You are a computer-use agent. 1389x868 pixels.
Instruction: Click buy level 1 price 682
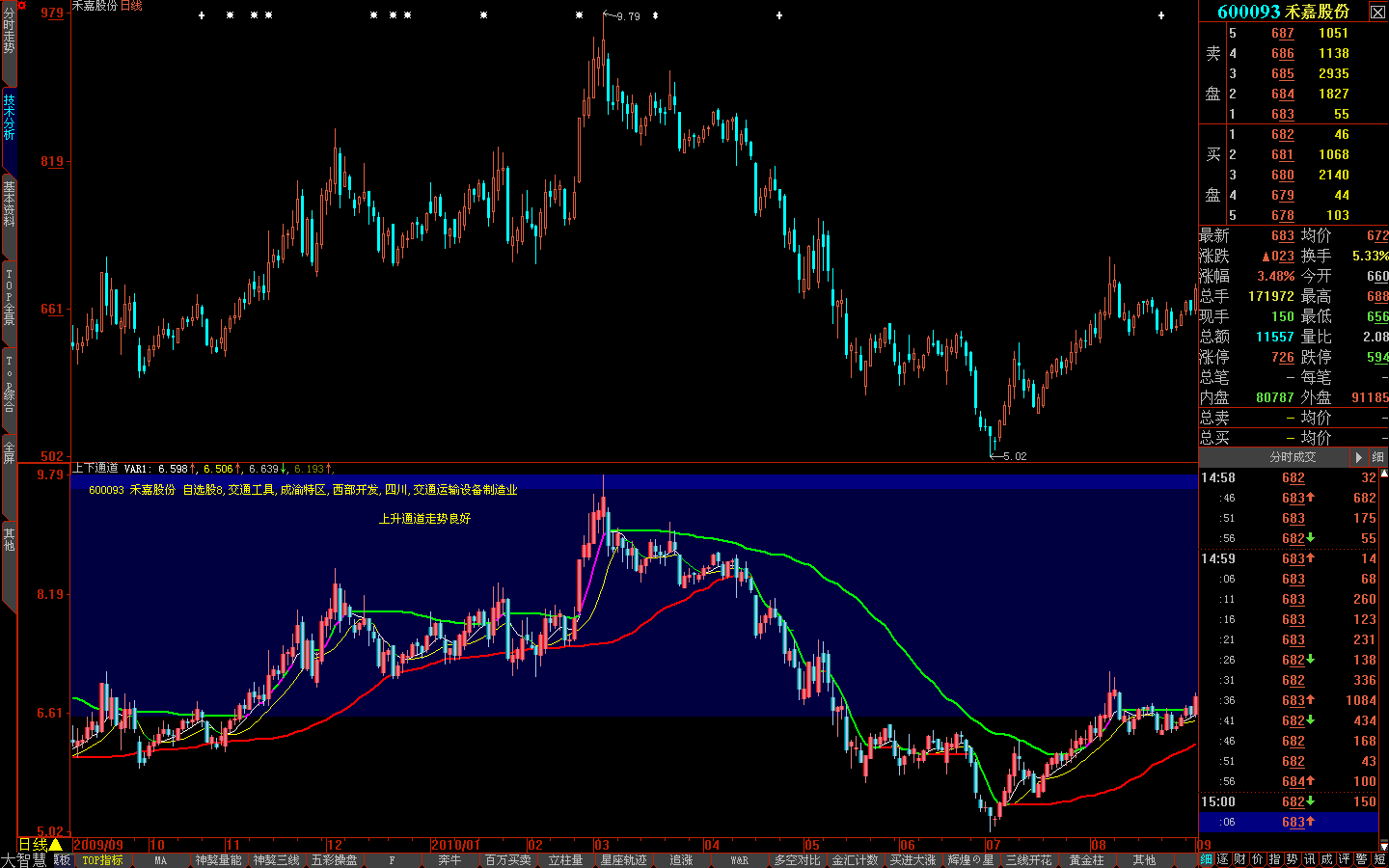click(x=1283, y=134)
